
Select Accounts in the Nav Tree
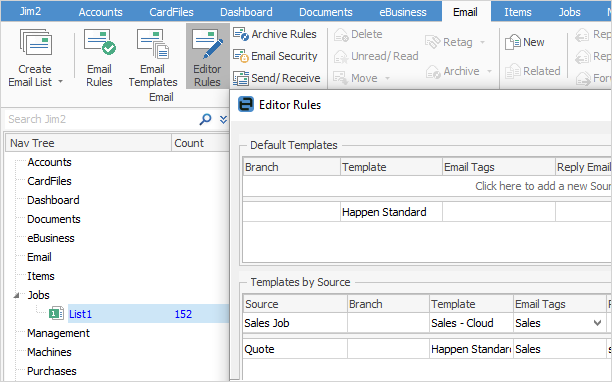50,162
